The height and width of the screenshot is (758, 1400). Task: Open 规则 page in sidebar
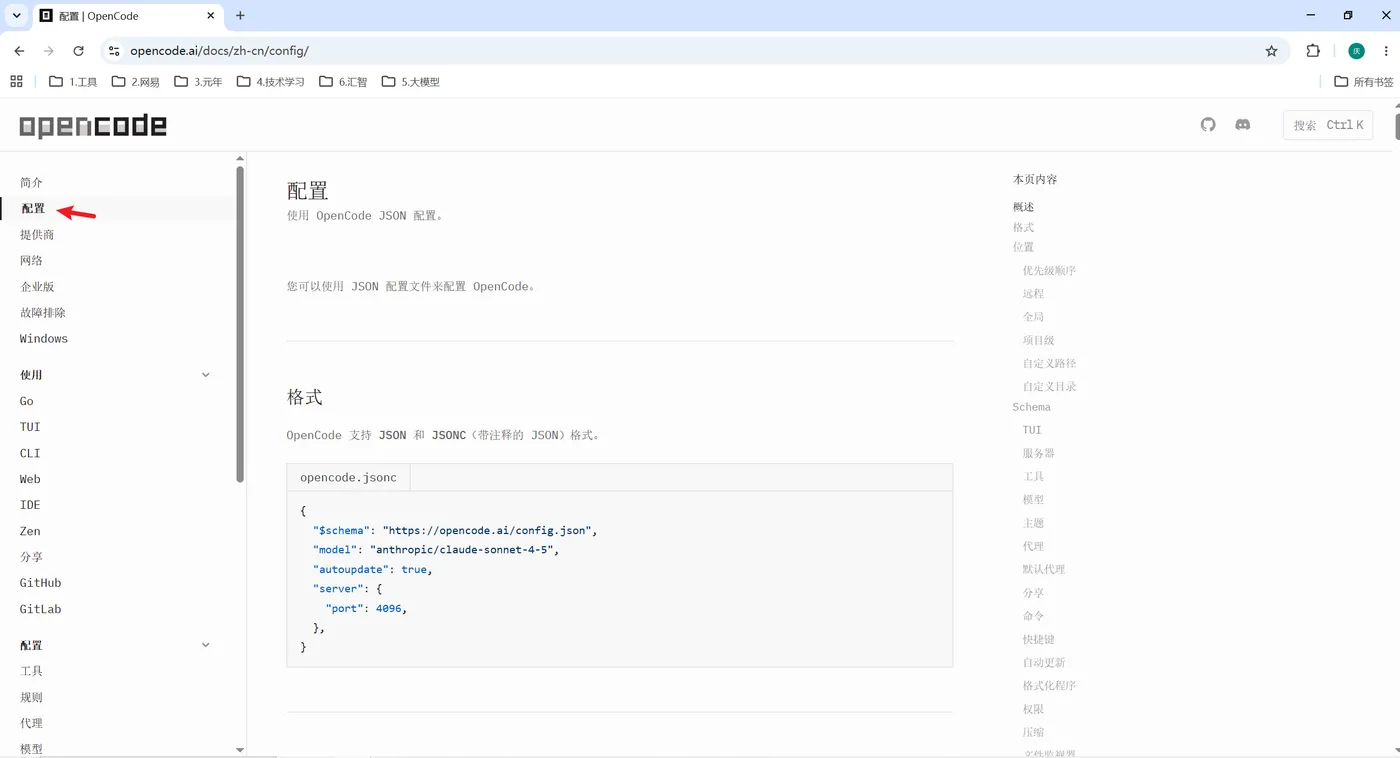(32, 697)
